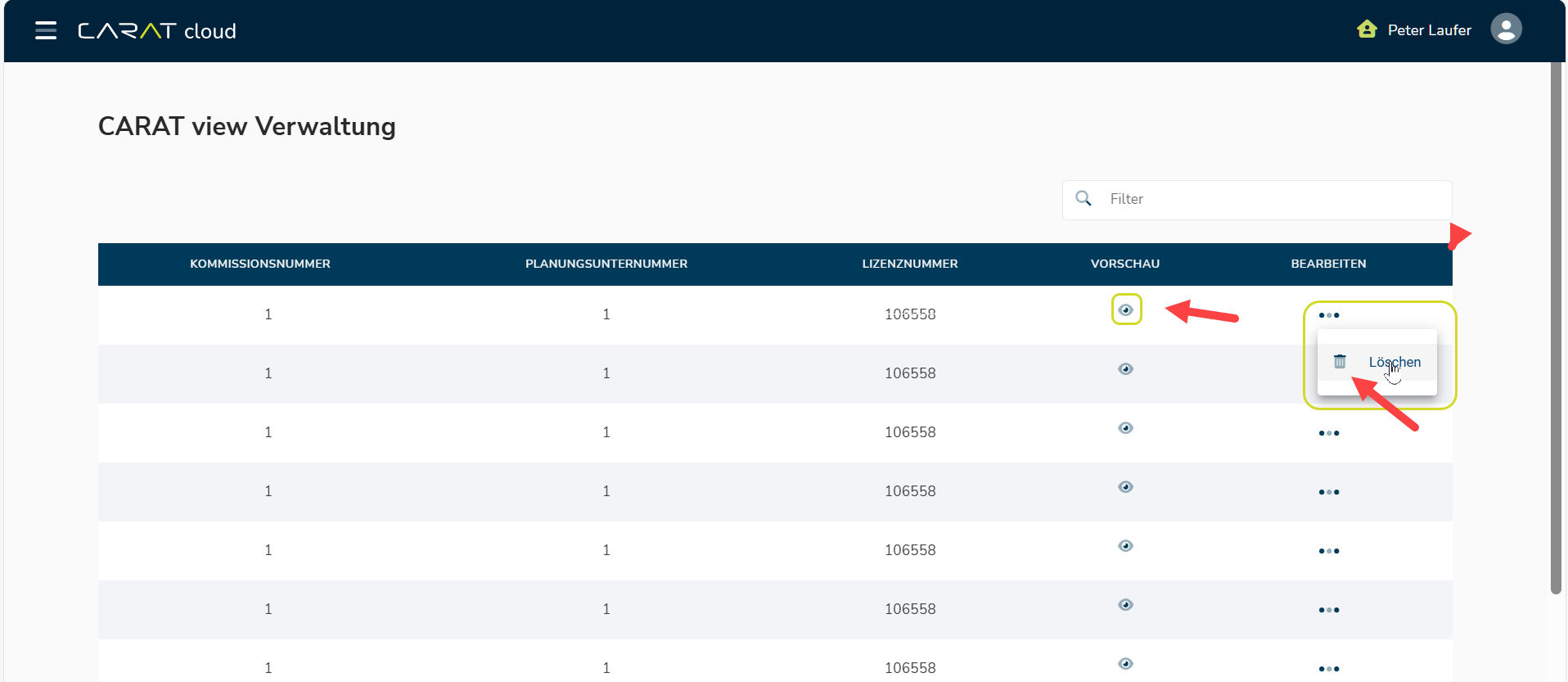Click the eye icon in third row
Image resolution: width=1568 pixels, height=682 pixels.
(1126, 428)
